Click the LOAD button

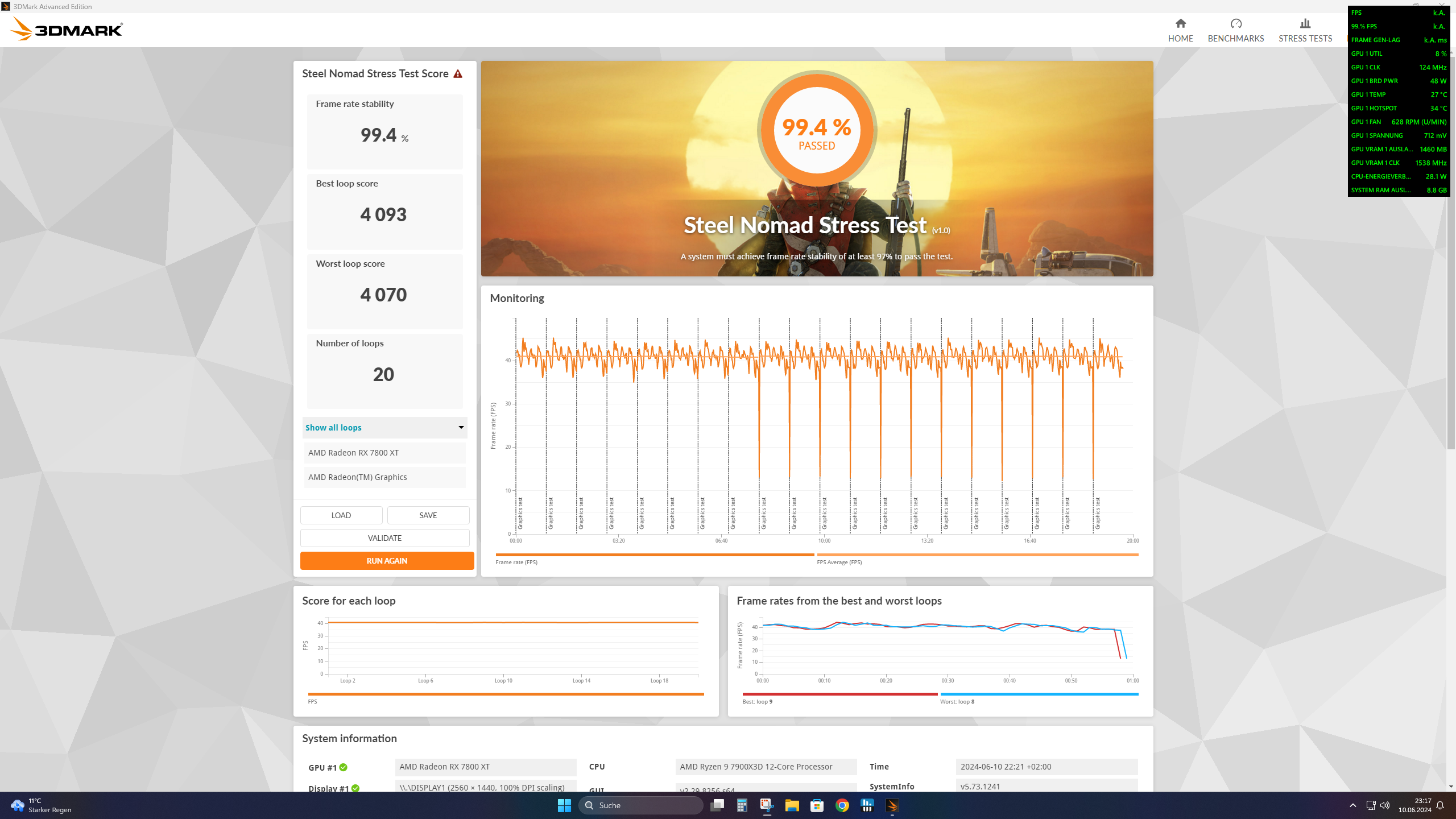(x=341, y=515)
